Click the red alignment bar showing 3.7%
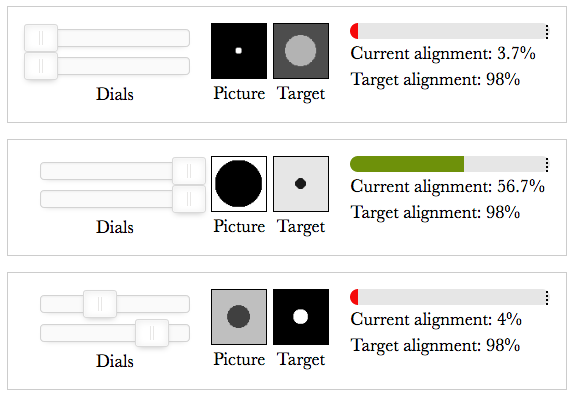 [354, 31]
